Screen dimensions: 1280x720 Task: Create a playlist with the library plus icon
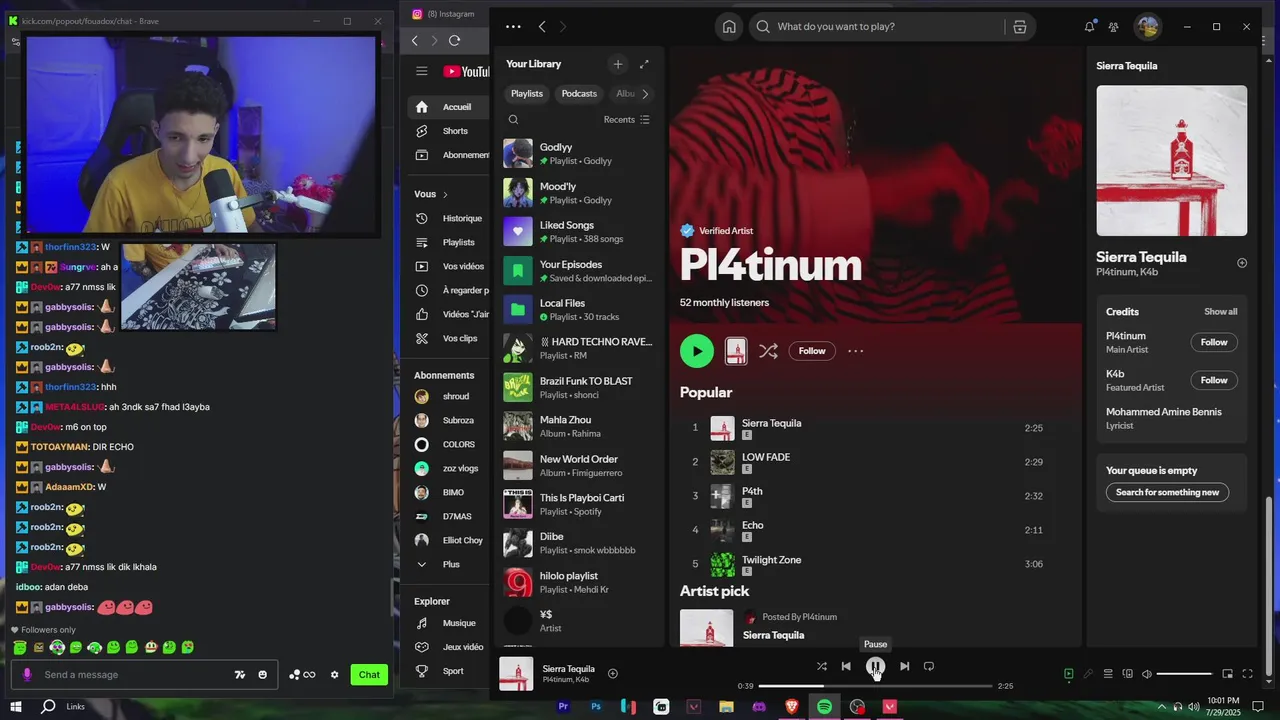coord(617,64)
